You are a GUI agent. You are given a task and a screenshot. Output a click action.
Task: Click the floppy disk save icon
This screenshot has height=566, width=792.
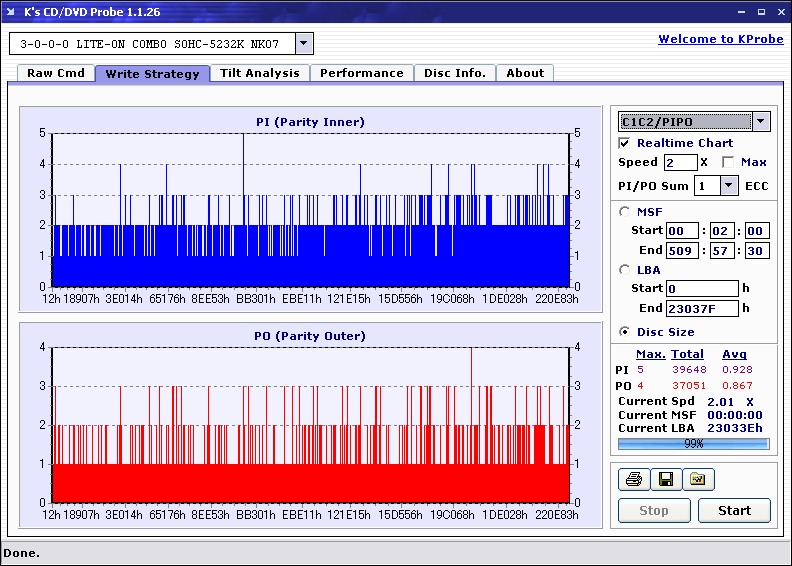click(666, 480)
